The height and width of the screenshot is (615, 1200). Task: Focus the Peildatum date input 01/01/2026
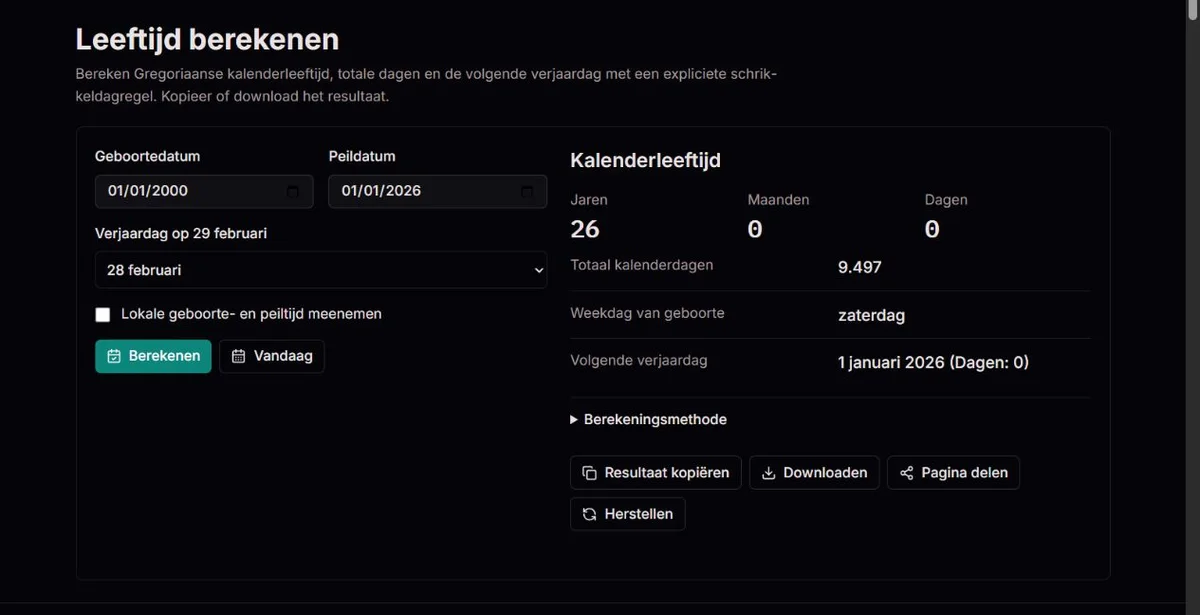tap(438, 191)
